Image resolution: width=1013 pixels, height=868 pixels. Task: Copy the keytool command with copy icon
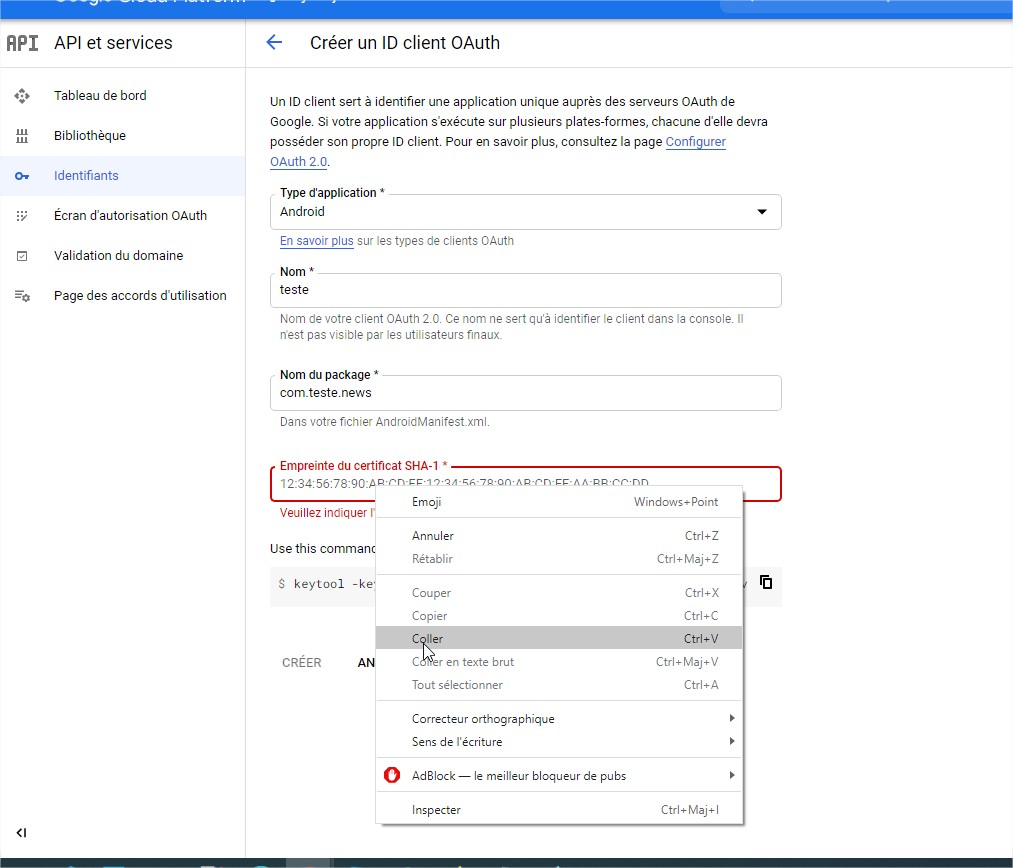coord(766,582)
